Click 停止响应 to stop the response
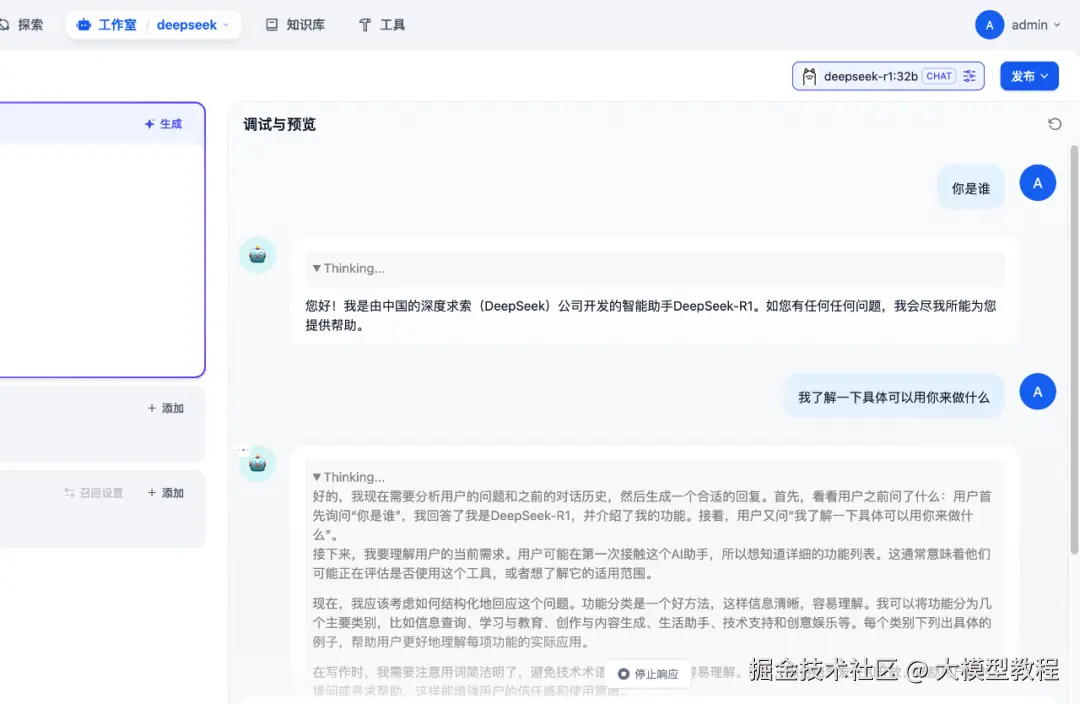The width and height of the screenshot is (1080, 704). [x=648, y=675]
